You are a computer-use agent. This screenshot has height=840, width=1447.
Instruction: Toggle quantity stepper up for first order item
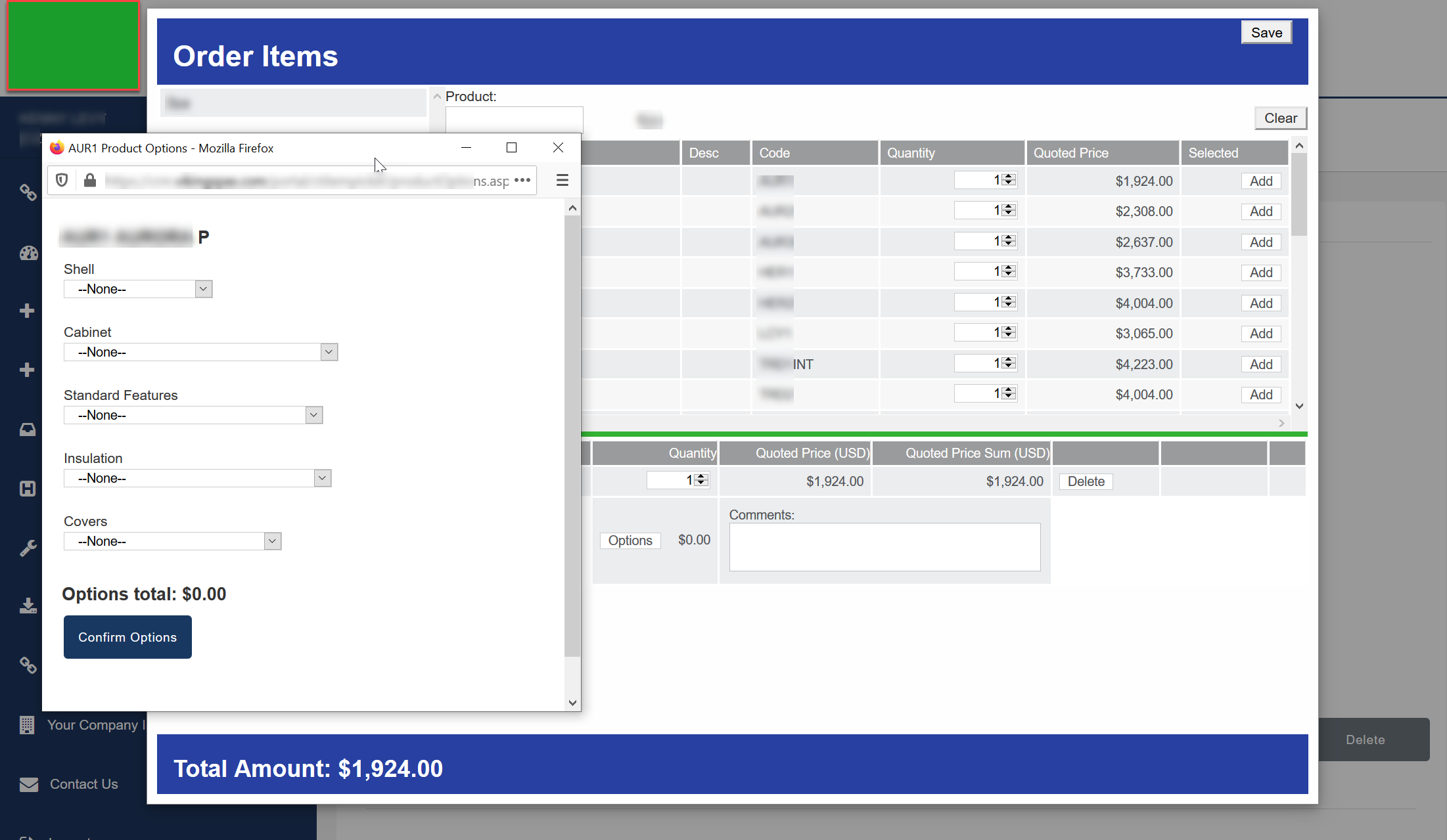tap(1008, 176)
